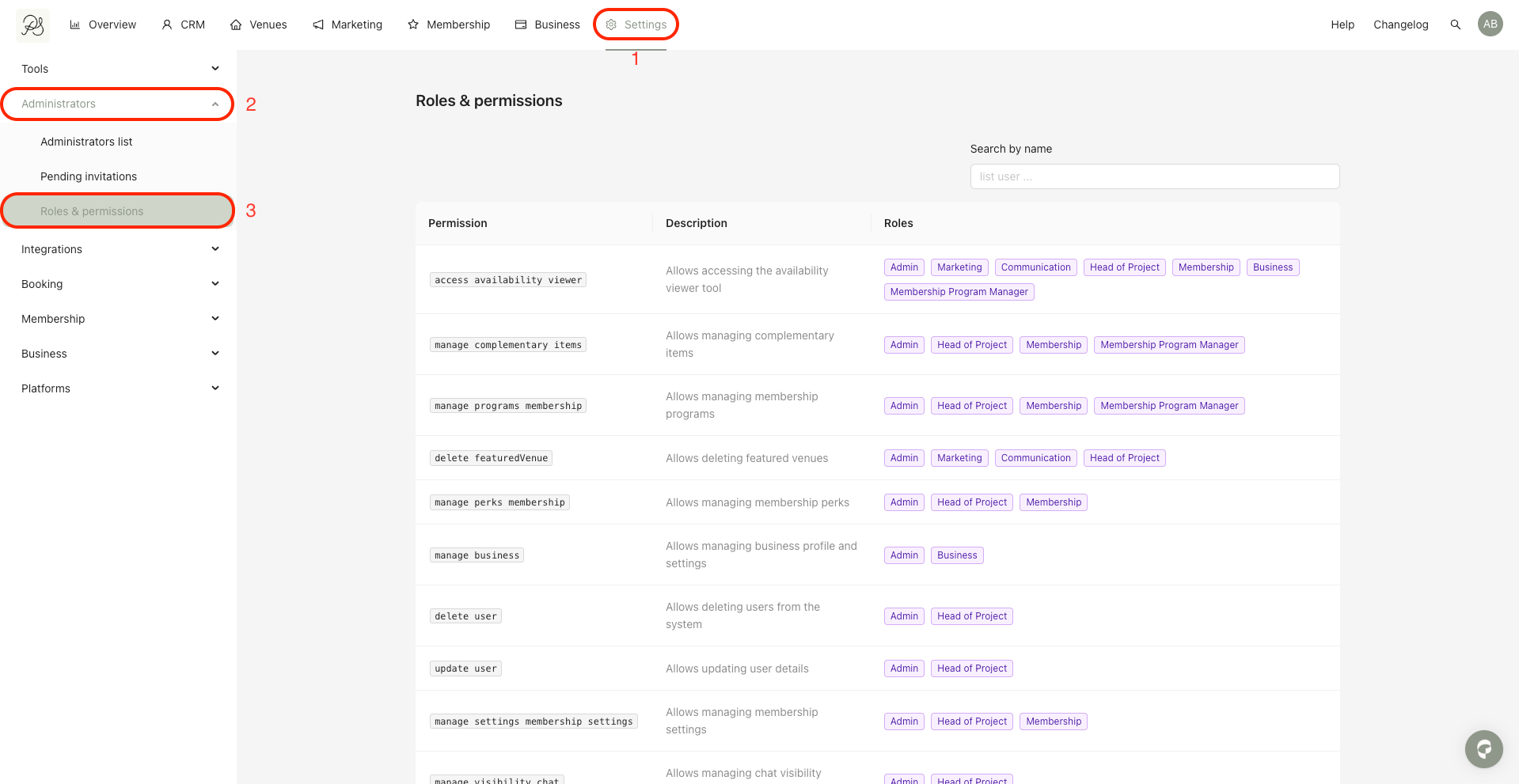
Task: Click 'Allows managing membership perks' description
Action: (758, 502)
